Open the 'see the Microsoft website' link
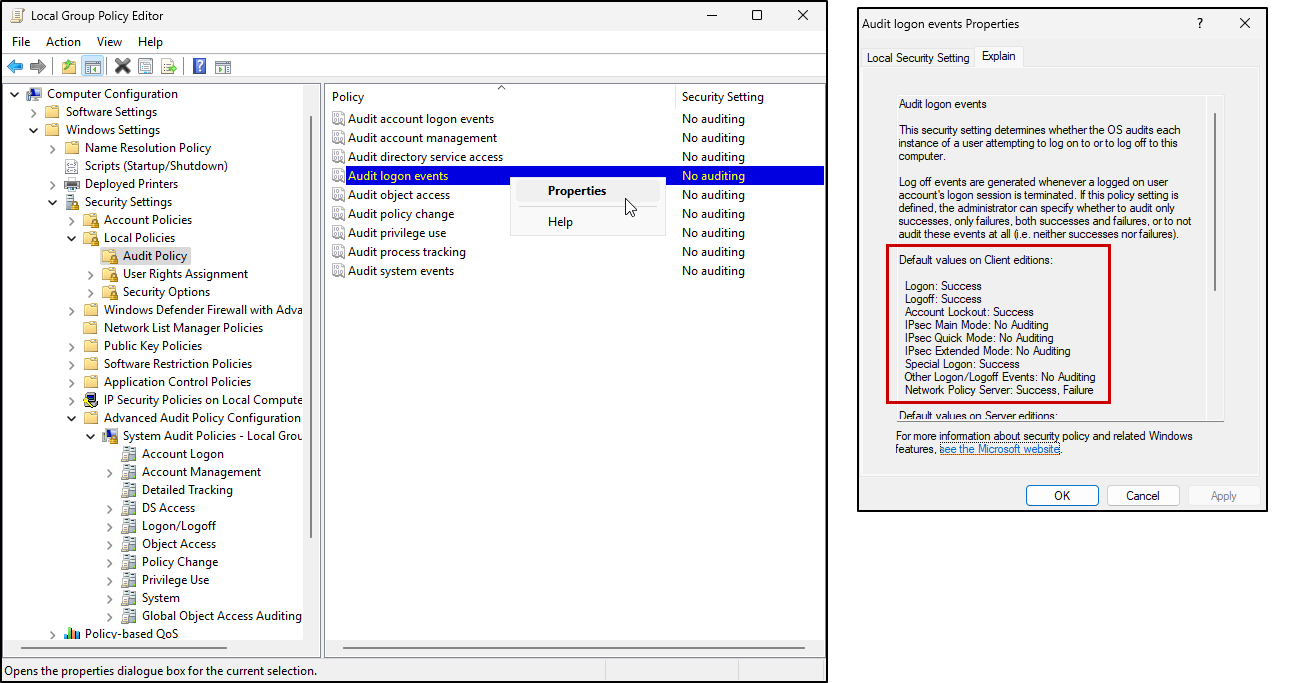 pos(999,450)
